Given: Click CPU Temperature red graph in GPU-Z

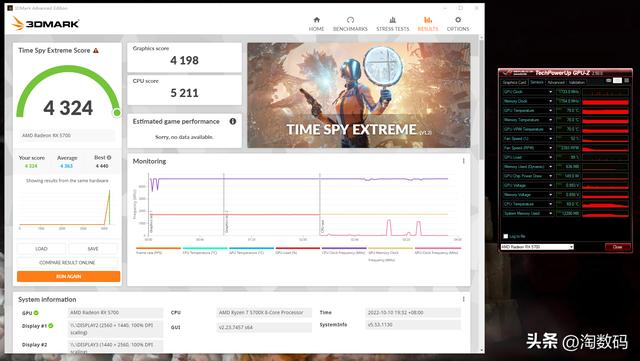Looking at the screenshot, I should pyautogui.click(x=605, y=204).
